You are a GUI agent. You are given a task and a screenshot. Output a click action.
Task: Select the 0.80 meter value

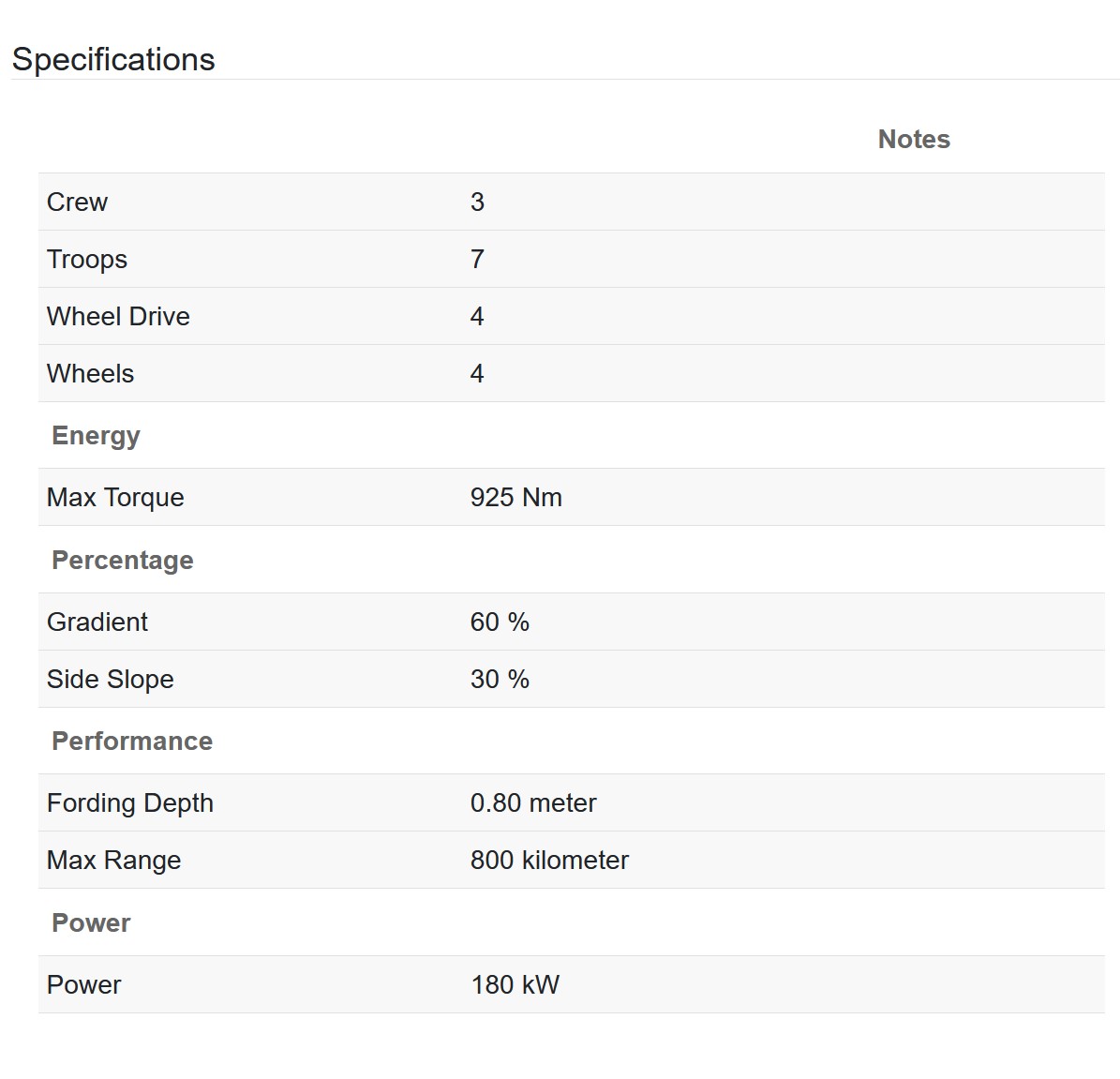click(x=533, y=803)
